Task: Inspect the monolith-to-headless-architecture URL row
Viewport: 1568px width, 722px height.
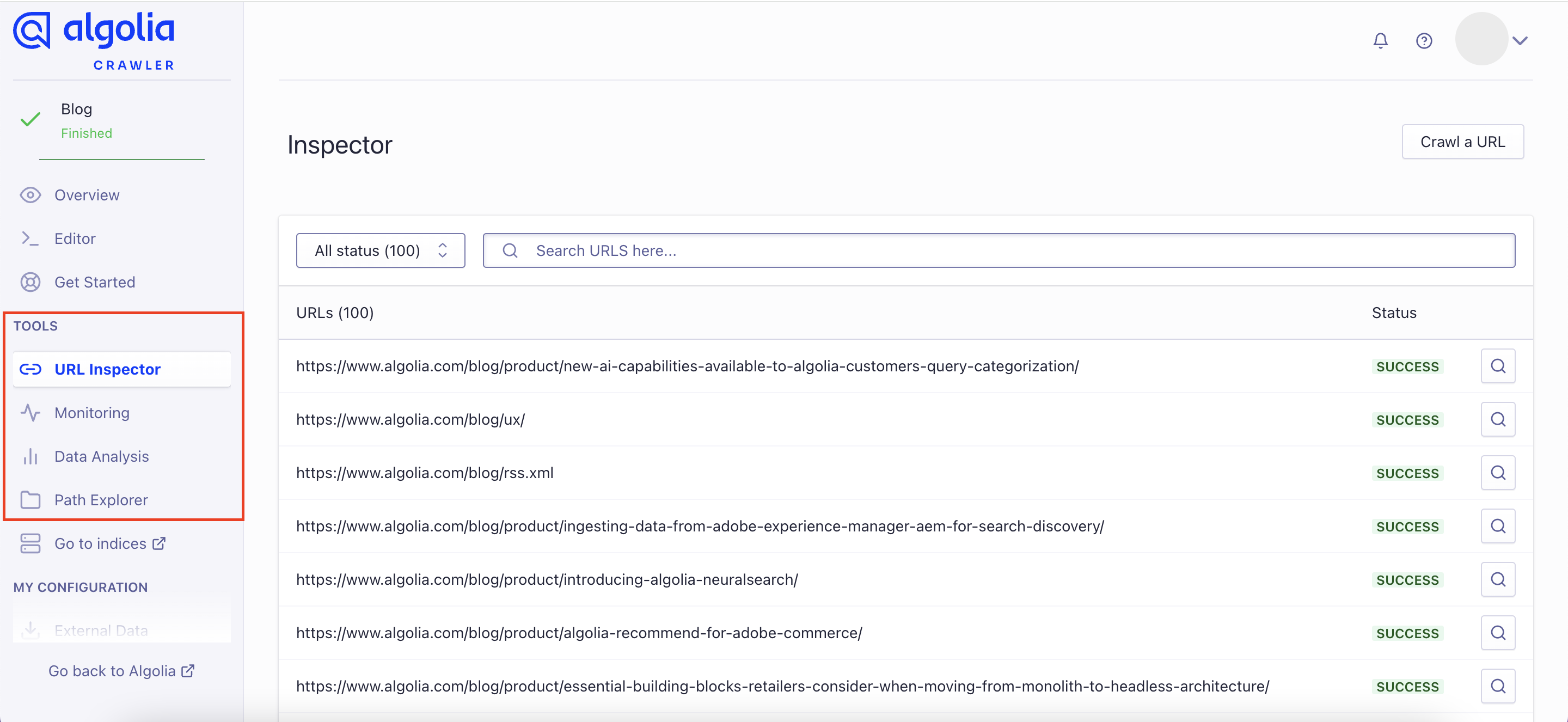Action: point(1497,686)
